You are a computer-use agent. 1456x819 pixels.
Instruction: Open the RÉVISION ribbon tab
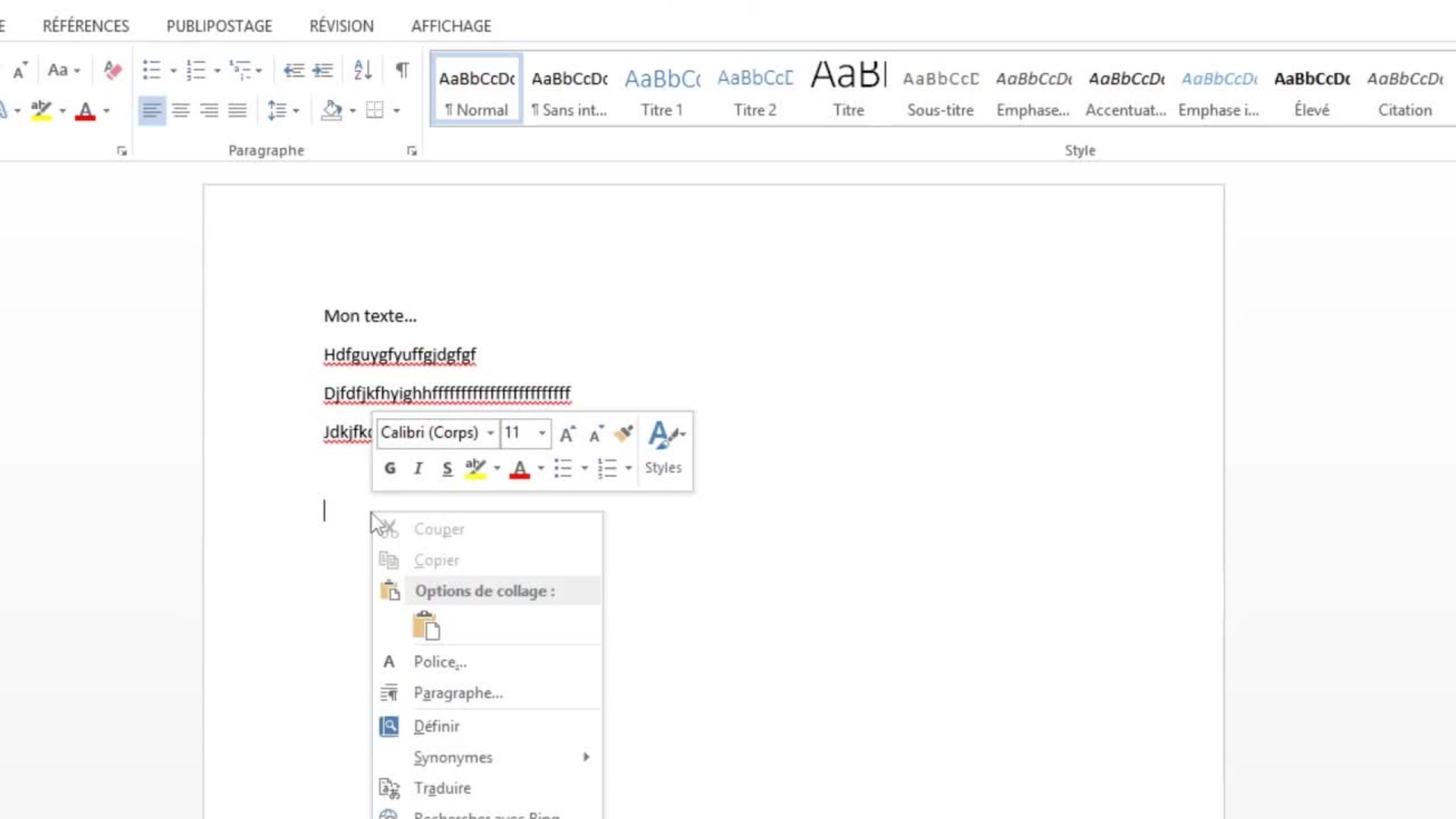(341, 26)
